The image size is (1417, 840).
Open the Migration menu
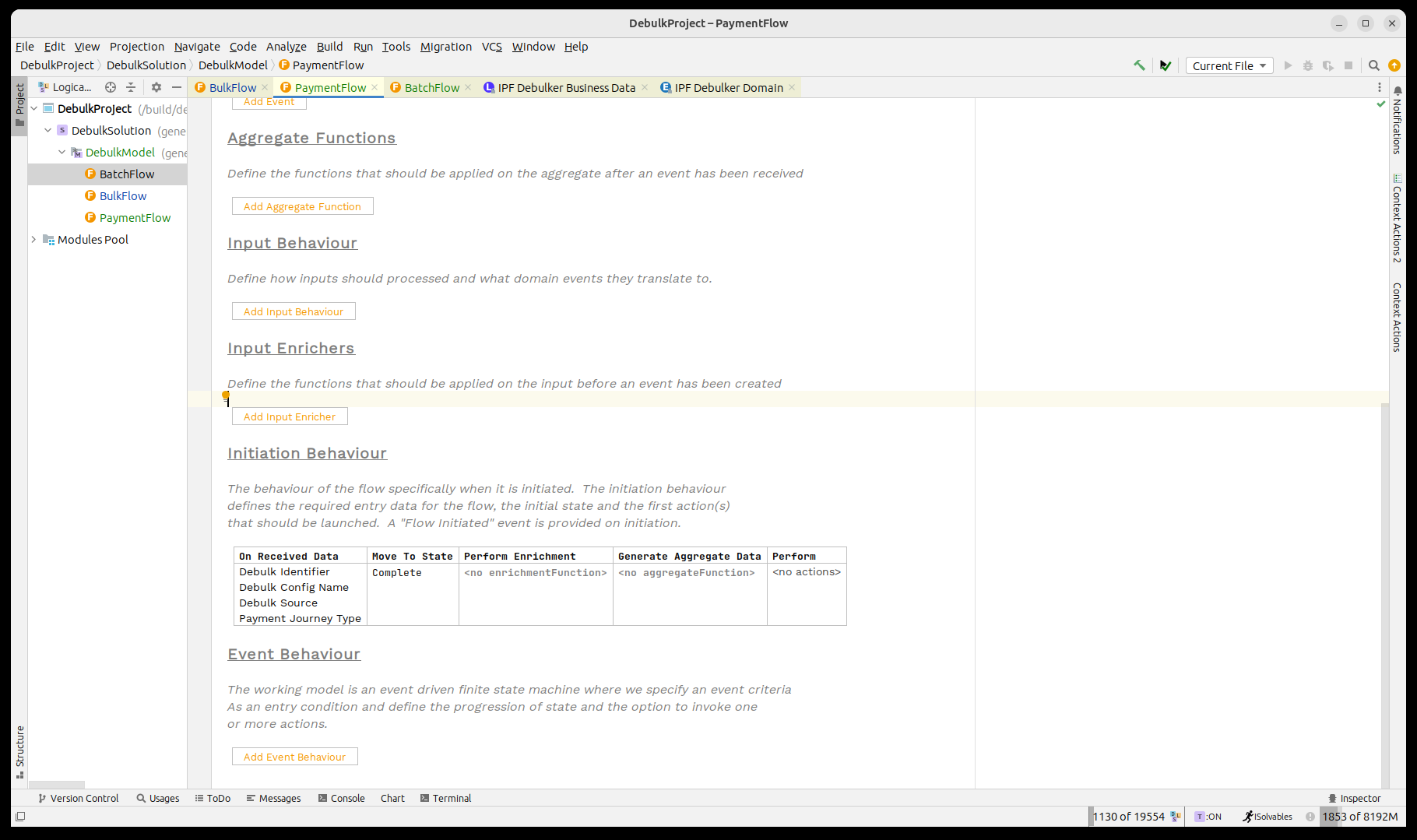(x=445, y=47)
